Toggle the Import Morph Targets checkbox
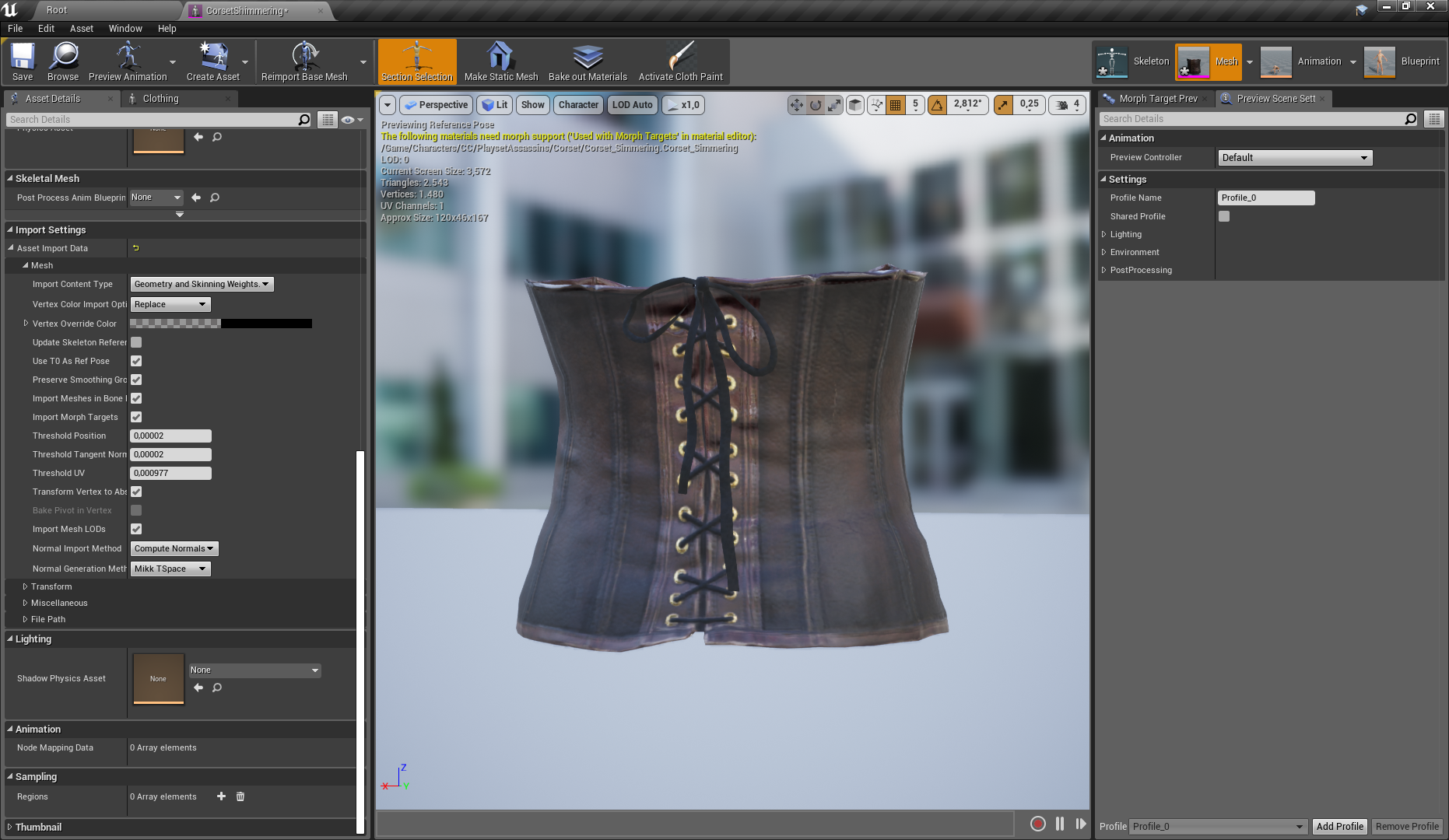Image resolution: width=1449 pixels, height=840 pixels. point(136,417)
